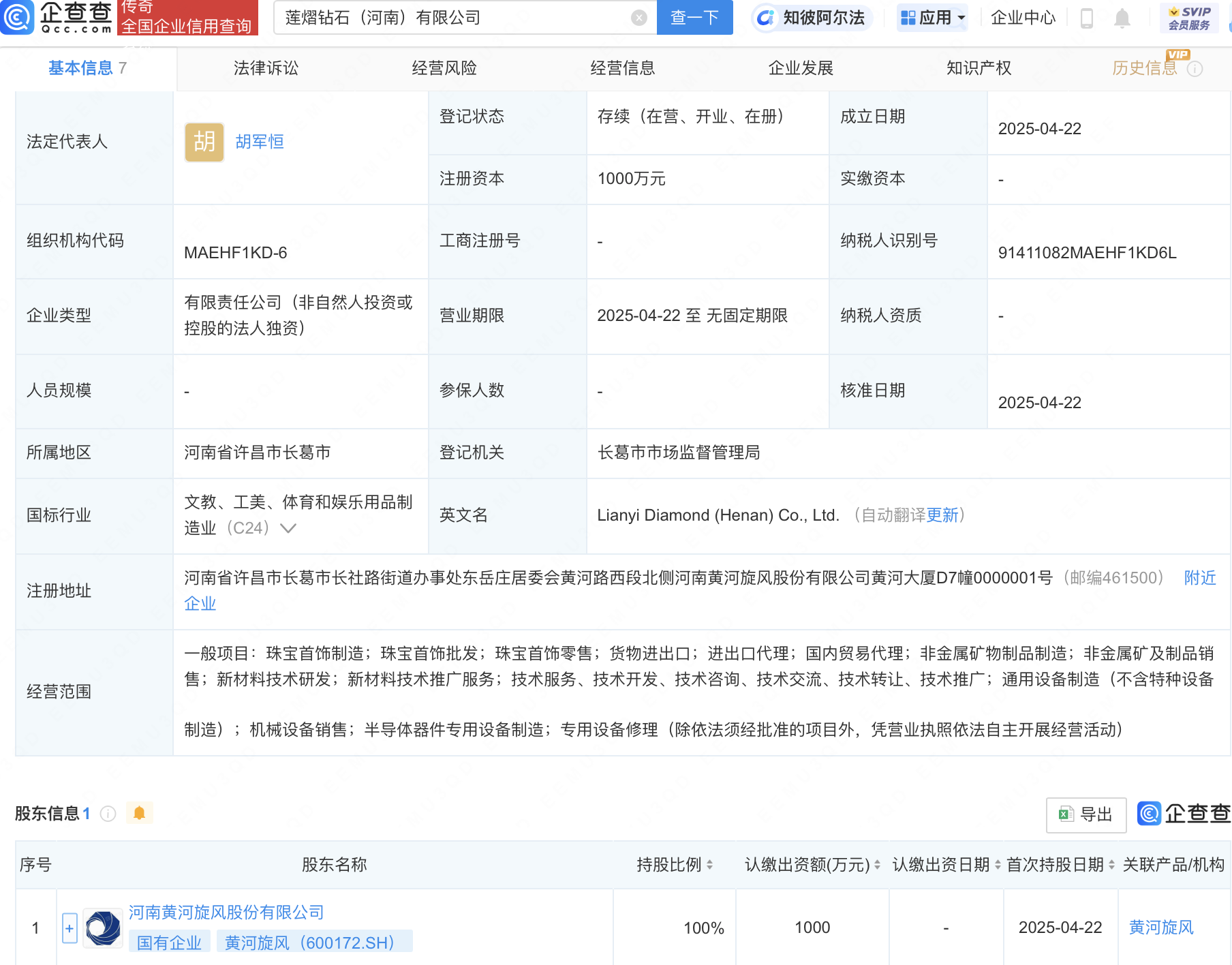This screenshot has height=965, width=1232.
Task: Switch to the 经营风险 tab
Action: tap(444, 68)
